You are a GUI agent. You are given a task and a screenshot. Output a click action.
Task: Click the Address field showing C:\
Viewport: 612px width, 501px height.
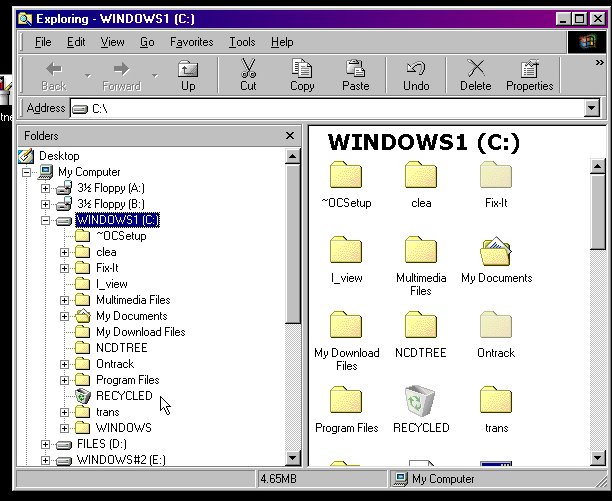330,108
